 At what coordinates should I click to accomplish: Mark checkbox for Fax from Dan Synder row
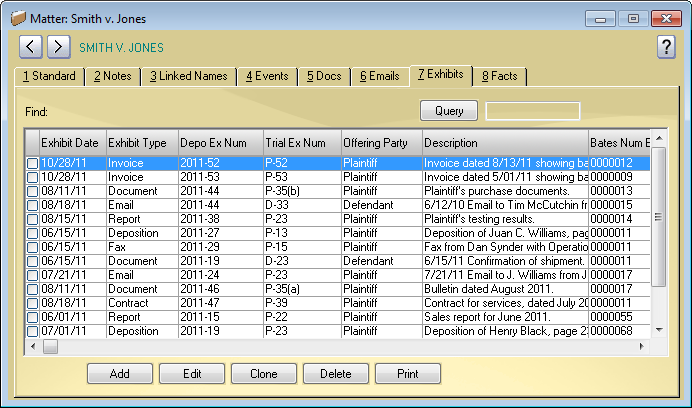pos(32,248)
